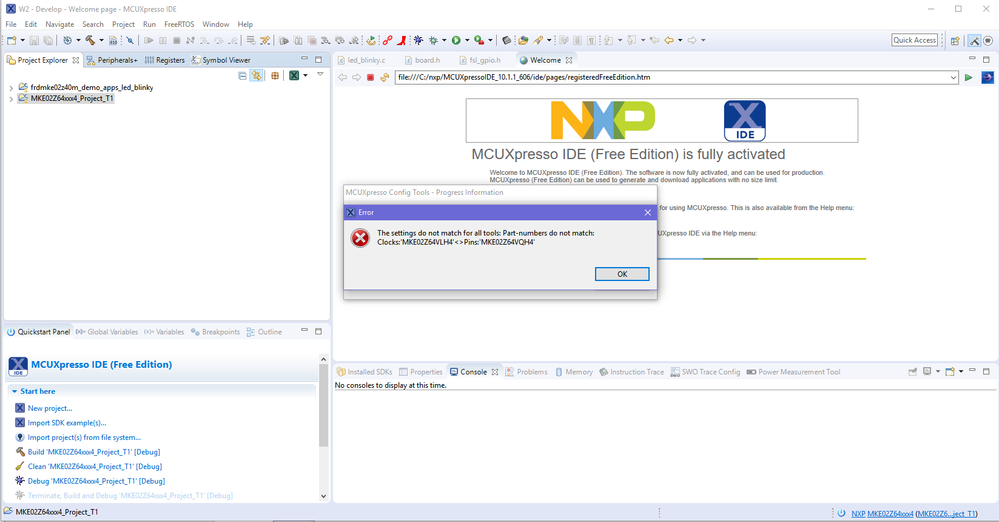999x522 pixels.
Task: Switch to the Peripherals+ tab
Action: pyautogui.click(x=112, y=60)
